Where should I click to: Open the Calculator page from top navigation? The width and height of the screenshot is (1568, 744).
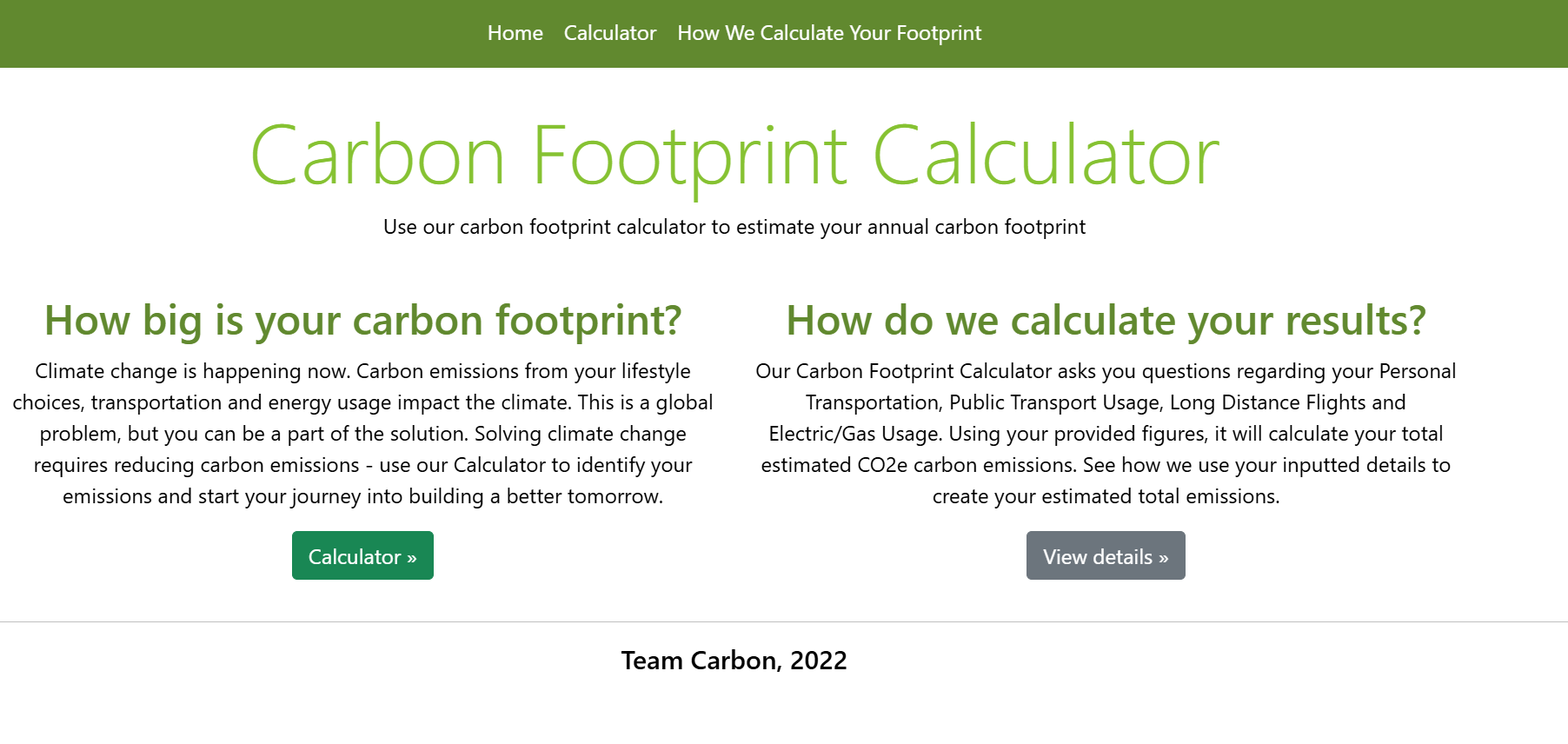[610, 33]
